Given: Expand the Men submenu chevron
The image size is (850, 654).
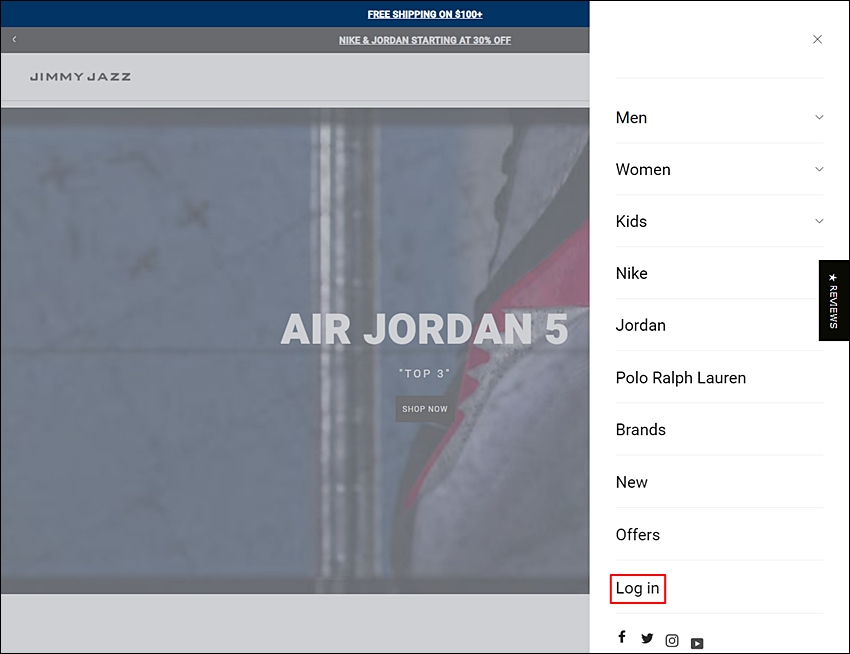Looking at the screenshot, I should click(x=819, y=117).
